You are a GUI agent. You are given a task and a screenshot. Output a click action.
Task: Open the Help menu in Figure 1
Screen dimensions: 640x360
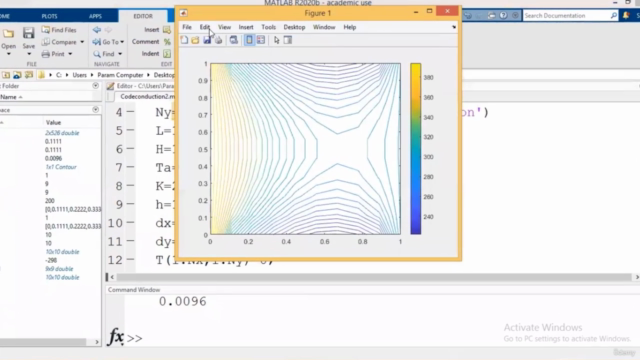coord(350,27)
